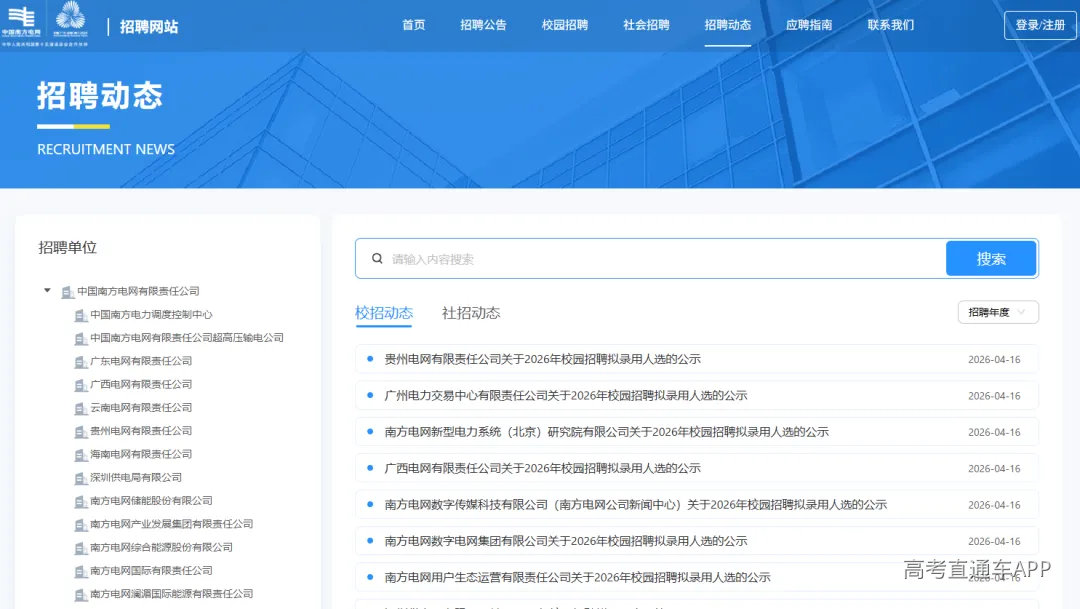Open 校园招聘 in the top navigation
The width and height of the screenshot is (1080, 609).
(x=565, y=25)
